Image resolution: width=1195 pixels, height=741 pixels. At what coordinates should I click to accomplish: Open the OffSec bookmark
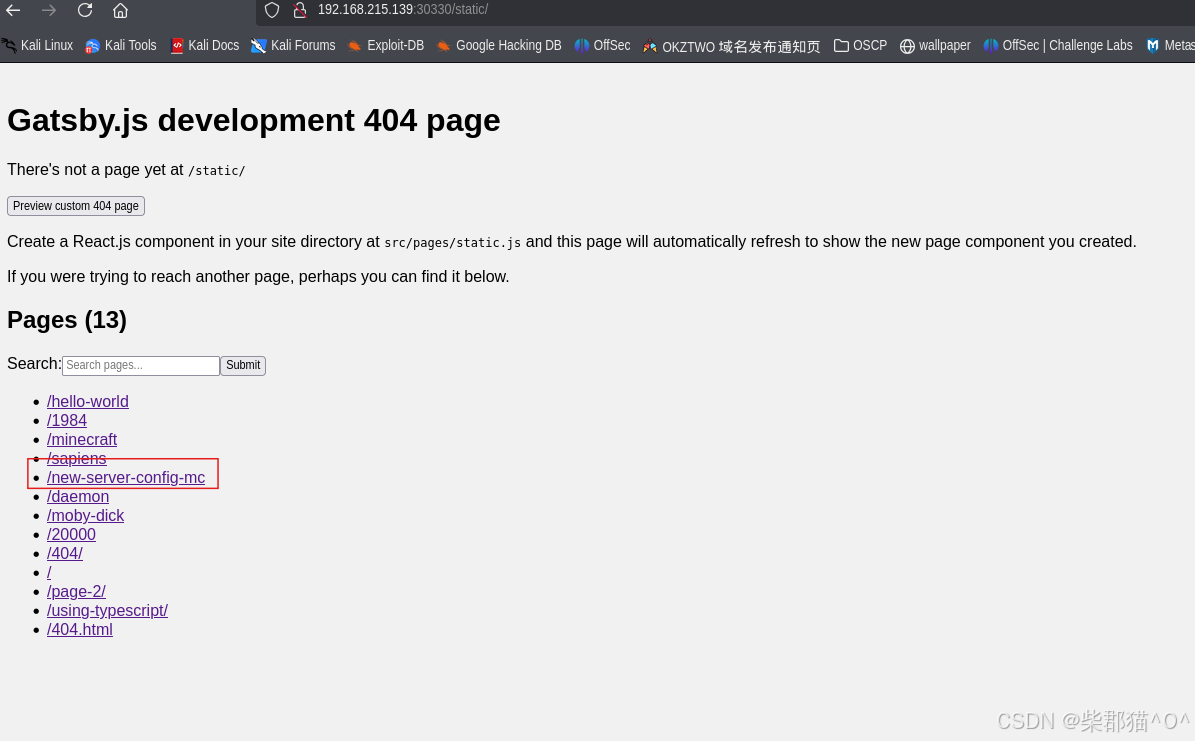point(602,46)
